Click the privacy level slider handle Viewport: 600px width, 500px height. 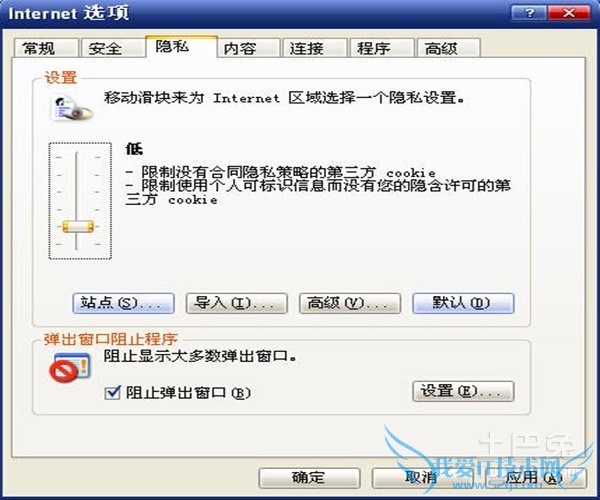78,226
